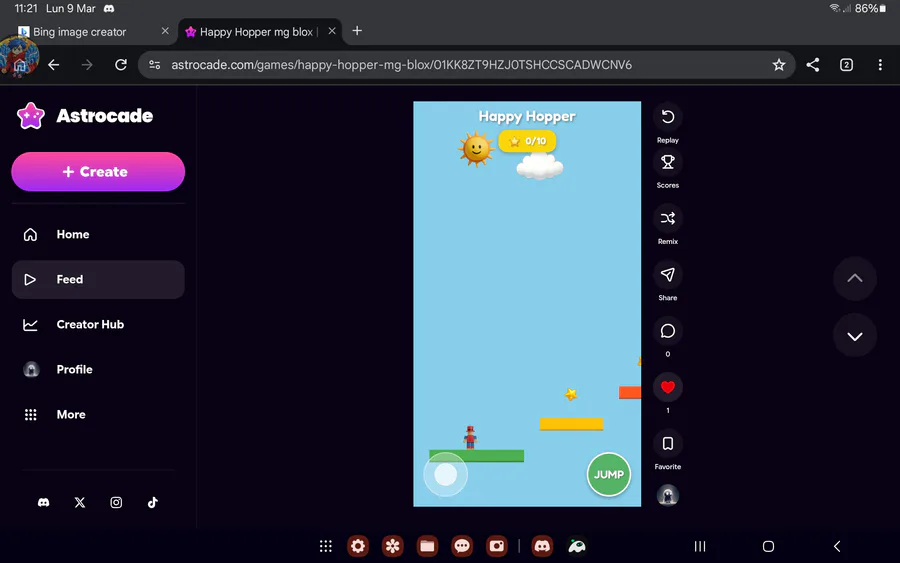Viewport: 900px width, 563px height.
Task: Click the Happy Hopper game title
Action: click(x=527, y=117)
